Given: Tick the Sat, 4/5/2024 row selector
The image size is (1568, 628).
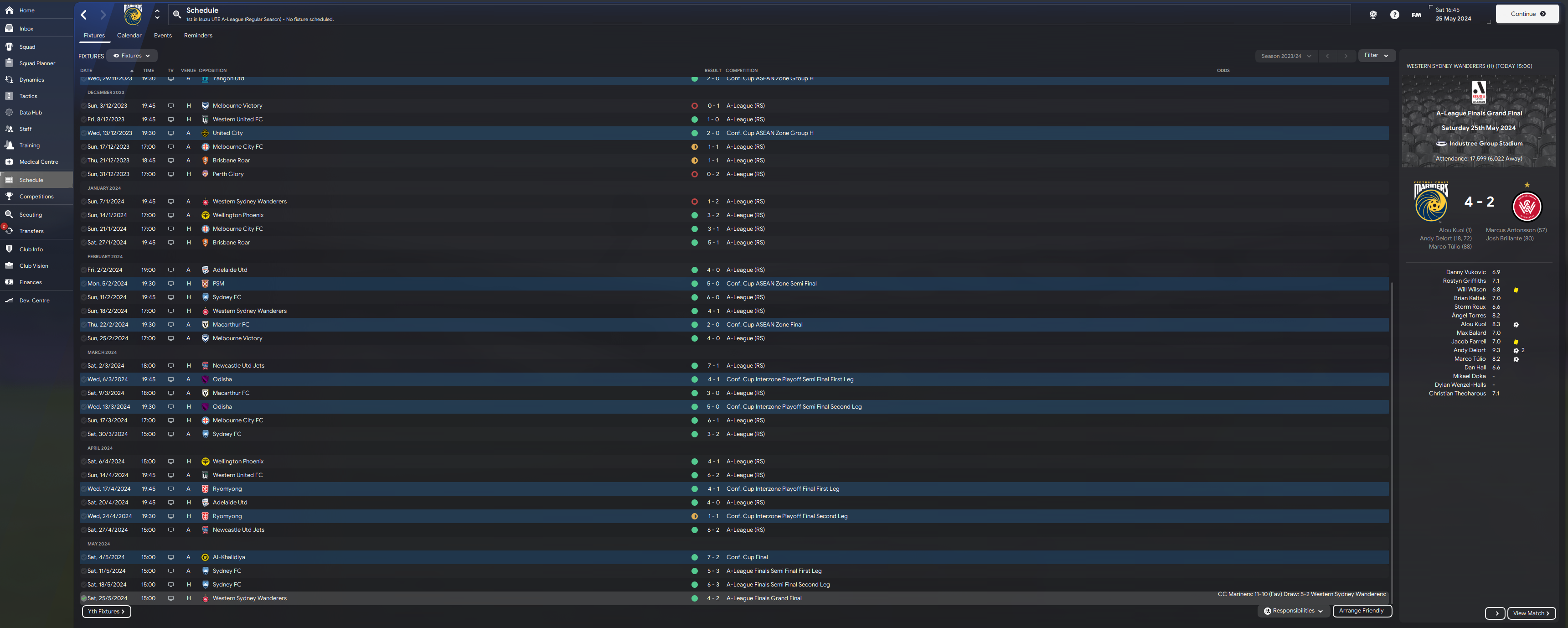Looking at the screenshot, I should click(84, 557).
